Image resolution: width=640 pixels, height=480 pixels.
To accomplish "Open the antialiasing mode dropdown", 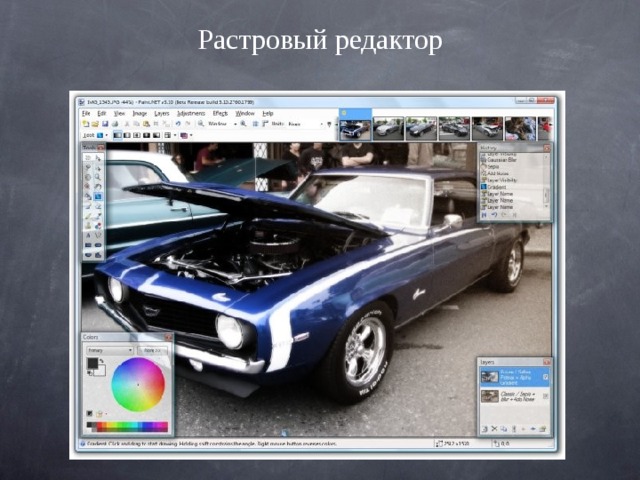I will [x=171, y=135].
